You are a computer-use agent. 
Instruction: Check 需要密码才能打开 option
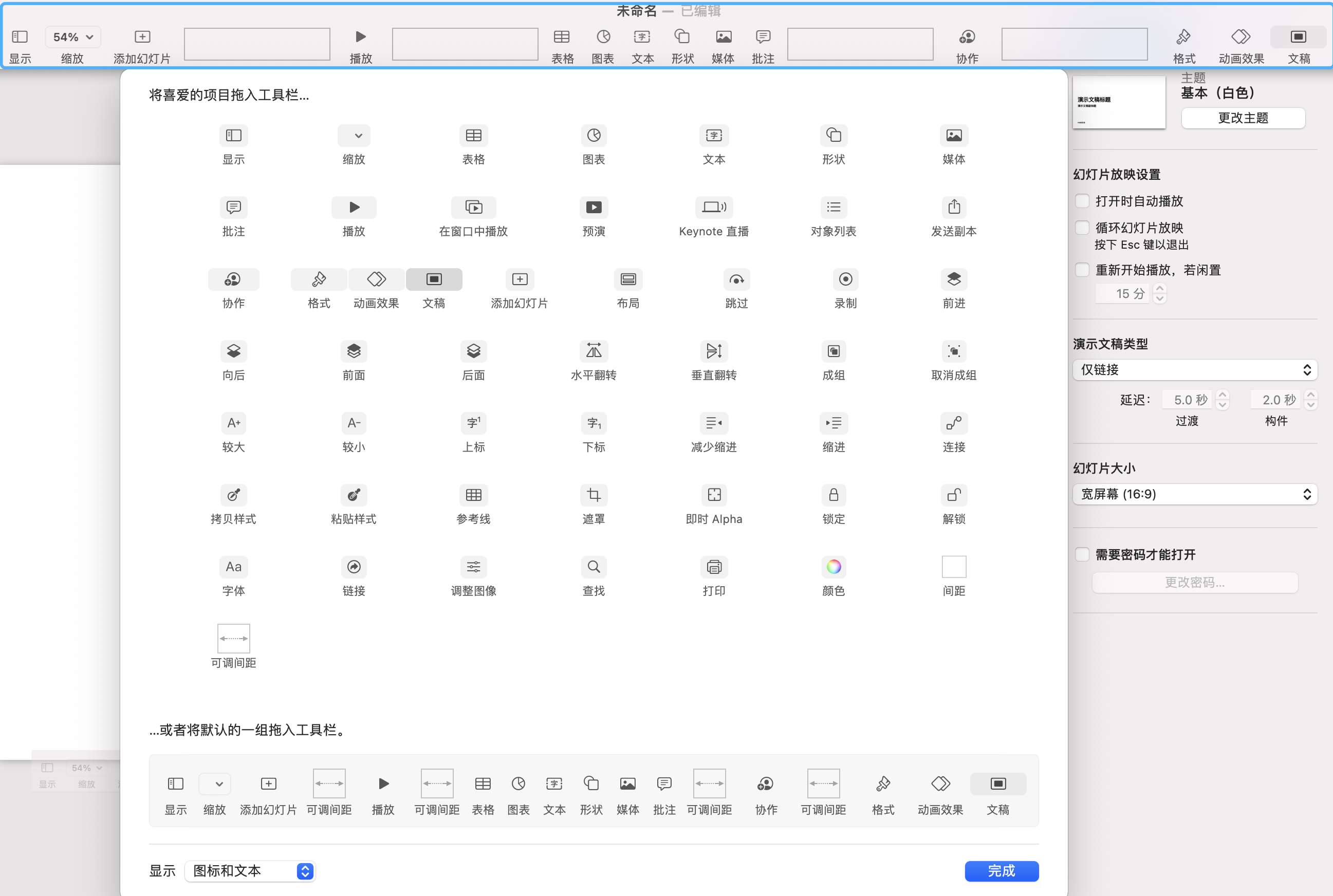[x=1082, y=554]
